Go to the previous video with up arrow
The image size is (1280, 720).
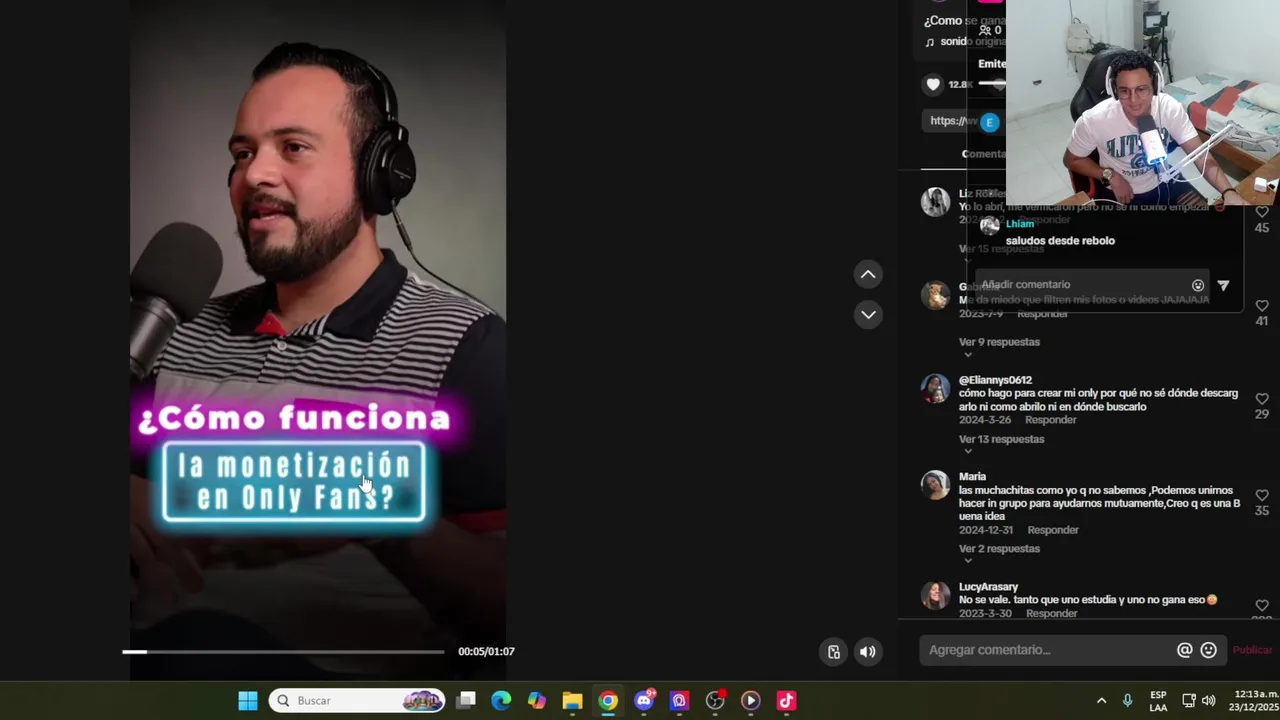(x=868, y=274)
